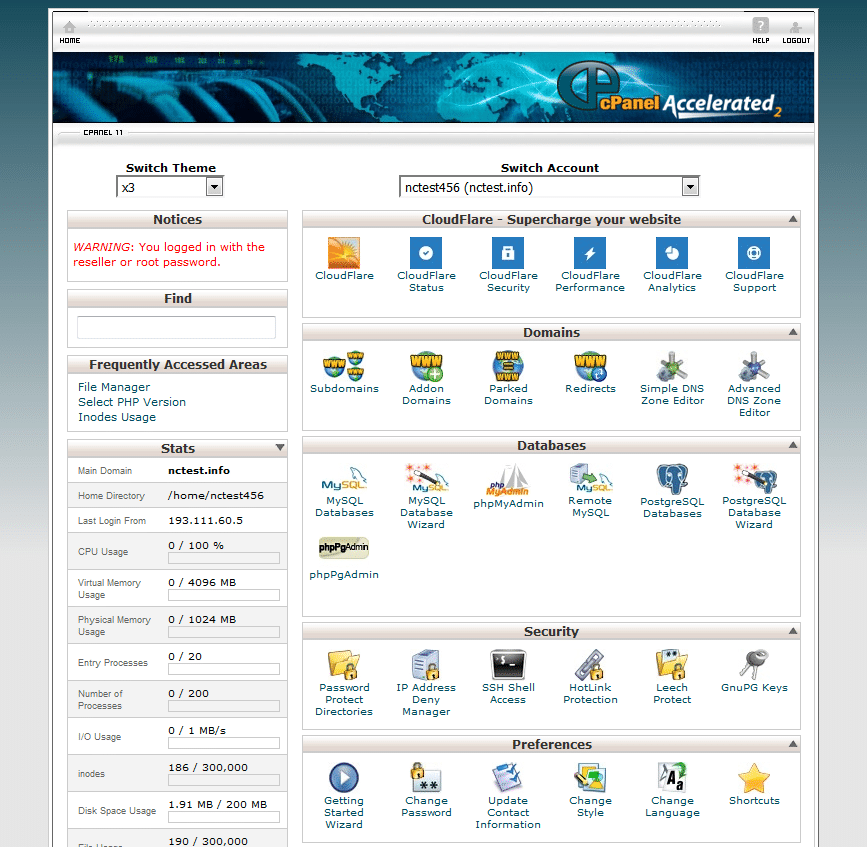Collapse the Preferences section
This screenshot has width=867, height=847.
(x=793, y=744)
